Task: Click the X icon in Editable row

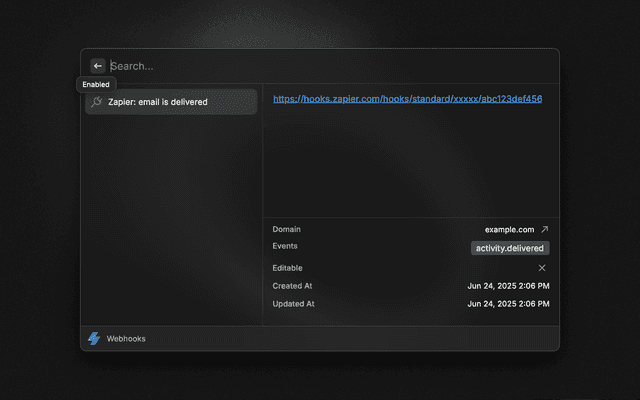Action: 542,268
